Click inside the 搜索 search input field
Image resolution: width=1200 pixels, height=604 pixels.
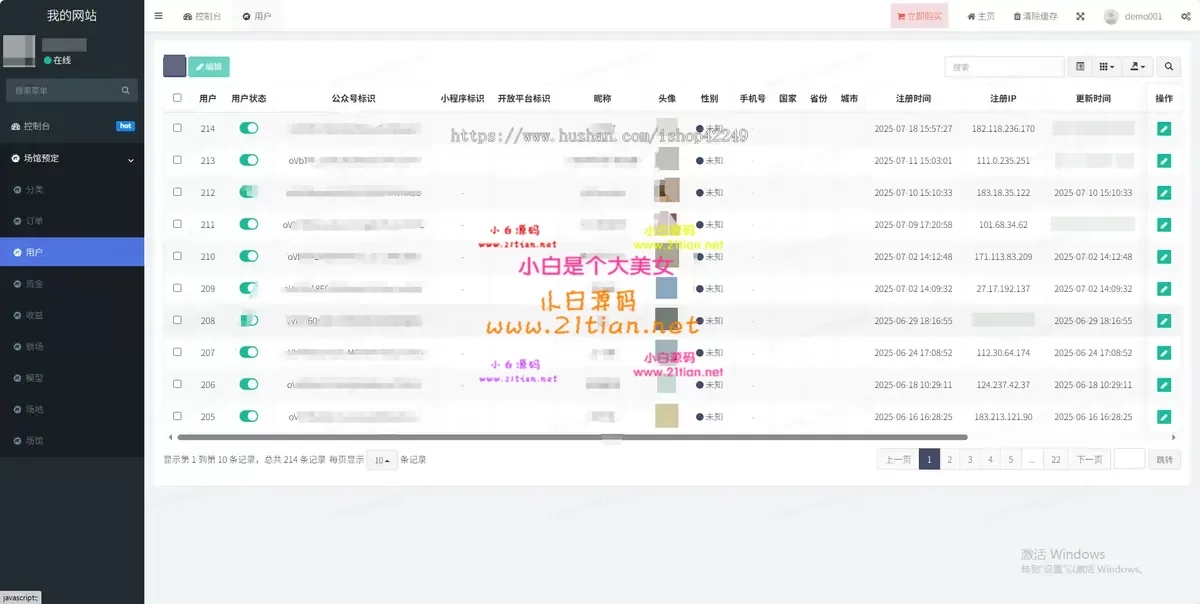1005,66
